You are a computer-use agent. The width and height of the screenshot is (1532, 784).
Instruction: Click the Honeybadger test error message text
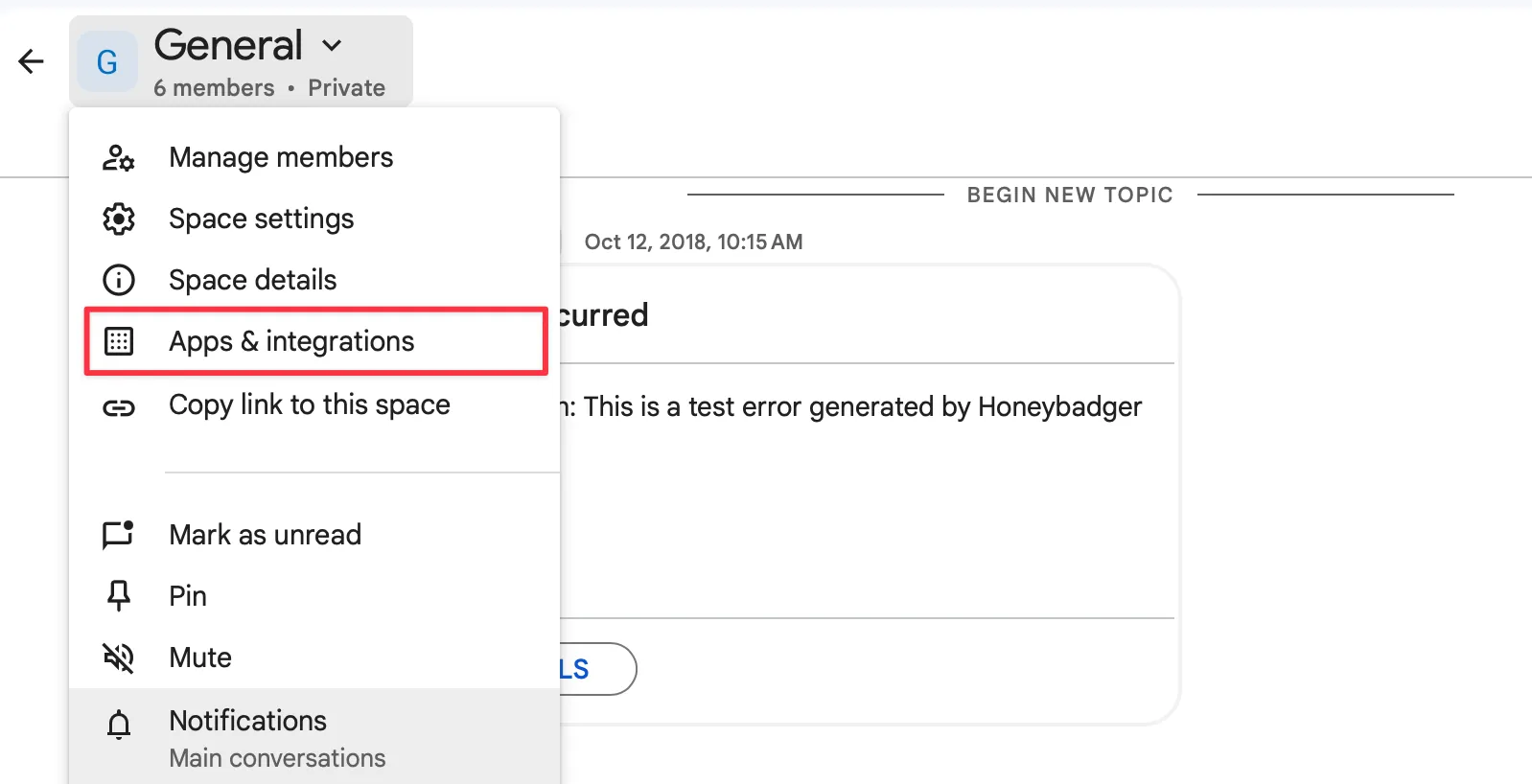pyautogui.click(x=861, y=407)
